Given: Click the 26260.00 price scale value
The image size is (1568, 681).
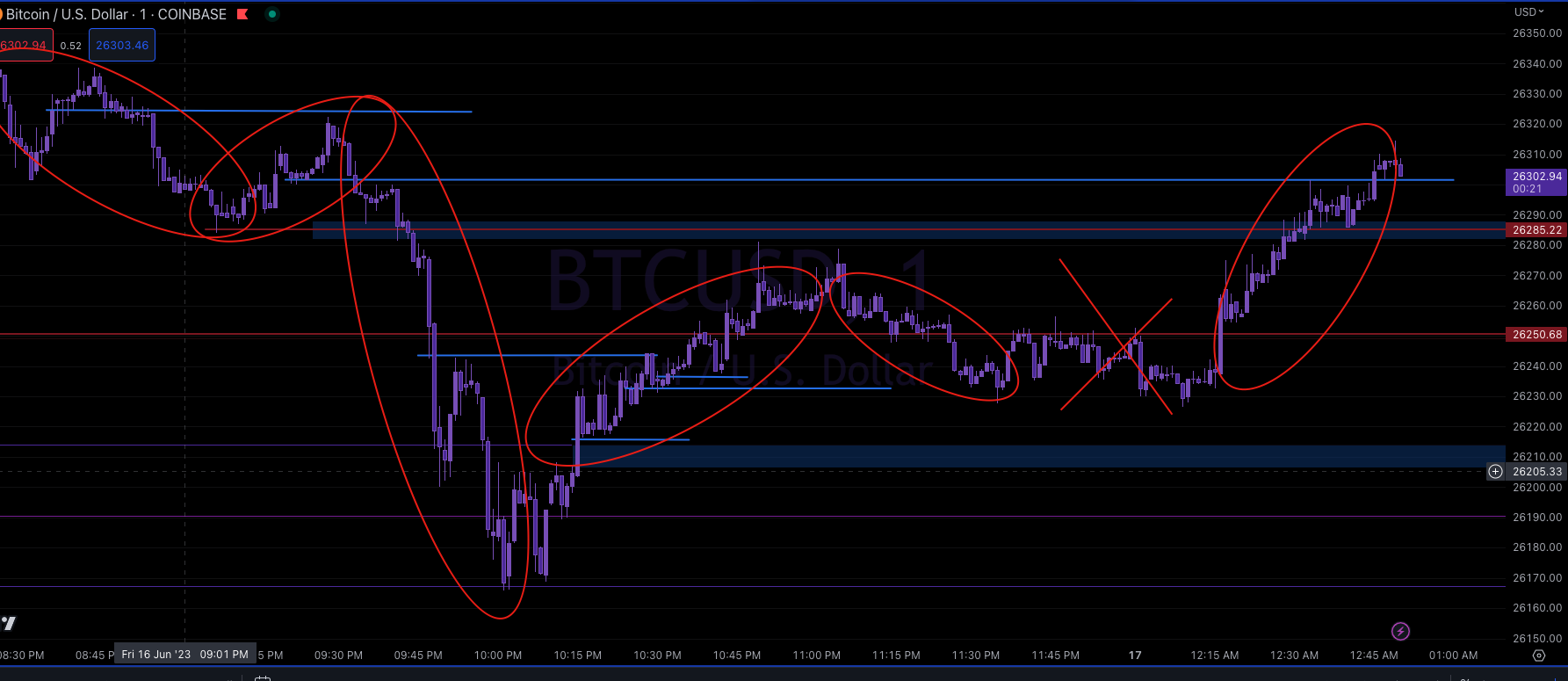Looking at the screenshot, I should pos(1537,306).
